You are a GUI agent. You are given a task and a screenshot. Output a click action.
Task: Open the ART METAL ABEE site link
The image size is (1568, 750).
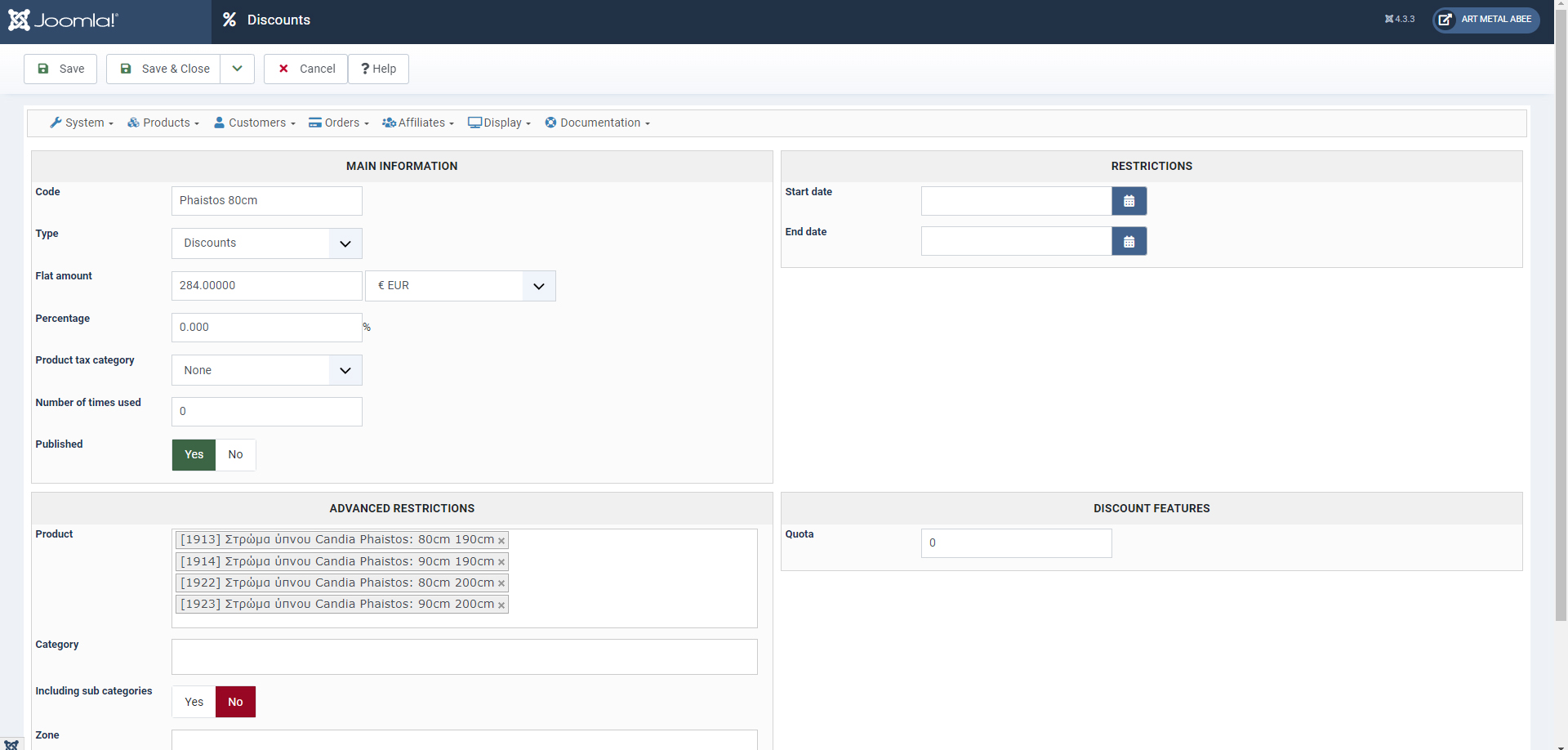pos(1486,20)
